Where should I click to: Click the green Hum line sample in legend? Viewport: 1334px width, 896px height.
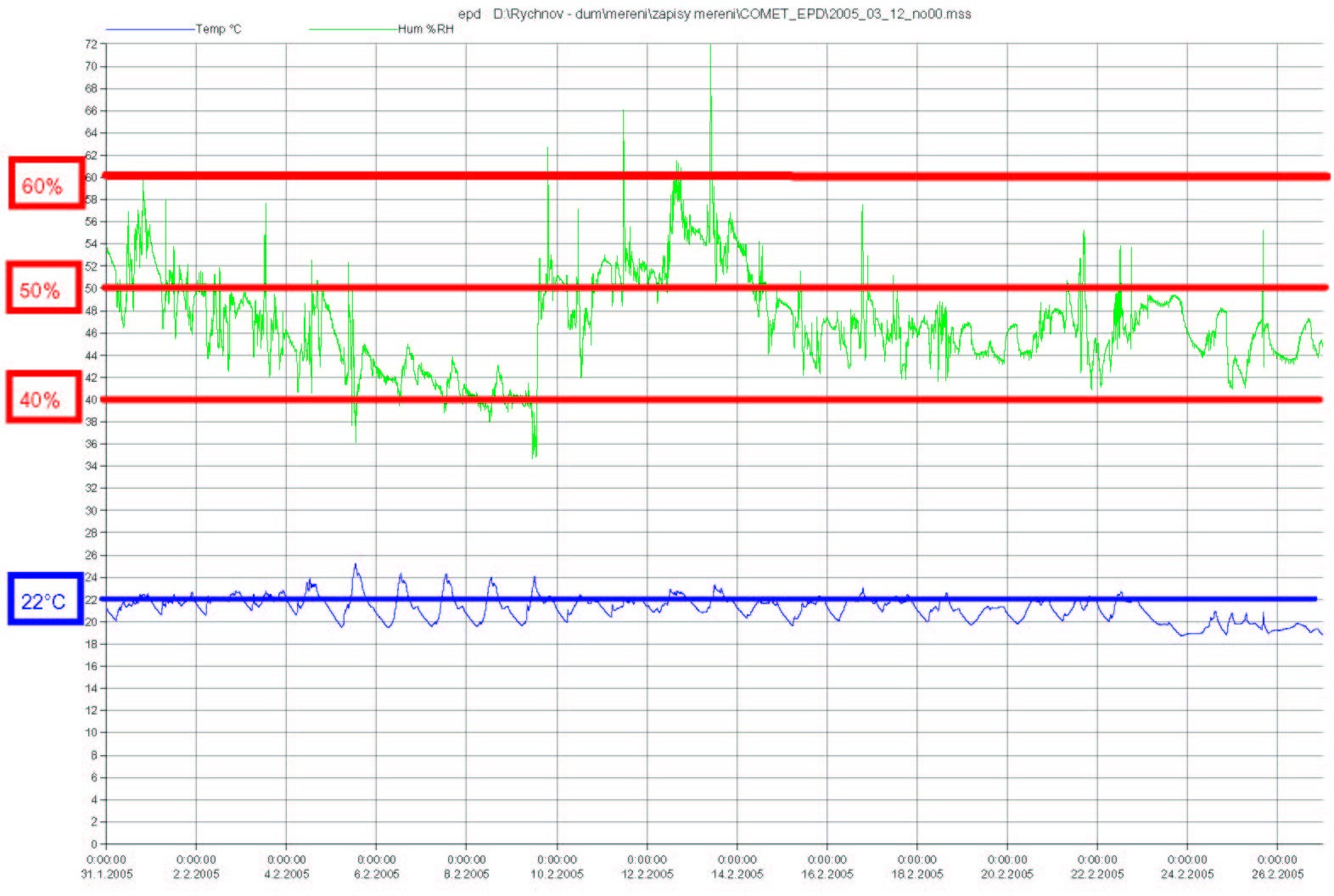click(353, 30)
